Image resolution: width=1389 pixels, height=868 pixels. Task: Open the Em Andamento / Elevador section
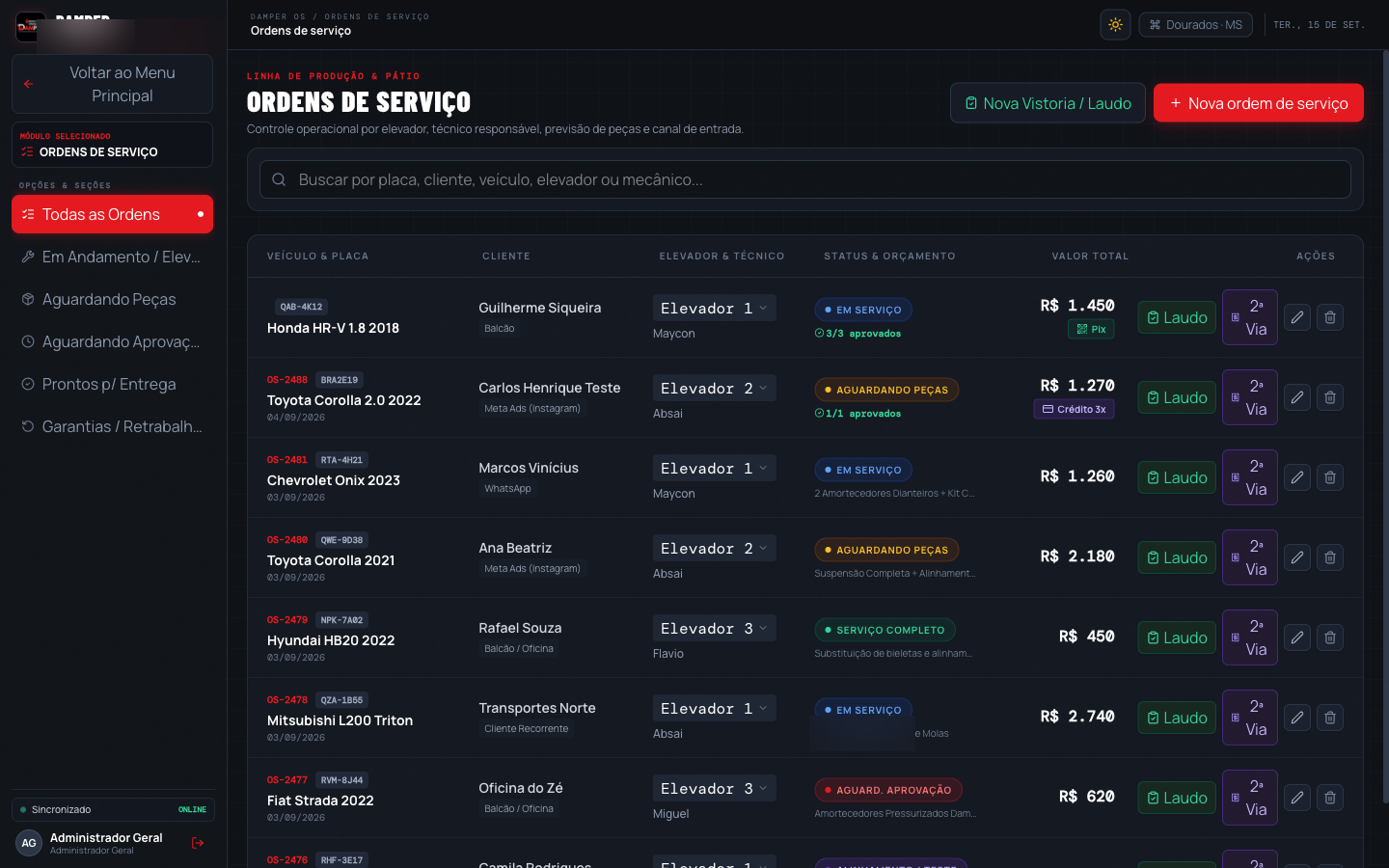point(112,257)
